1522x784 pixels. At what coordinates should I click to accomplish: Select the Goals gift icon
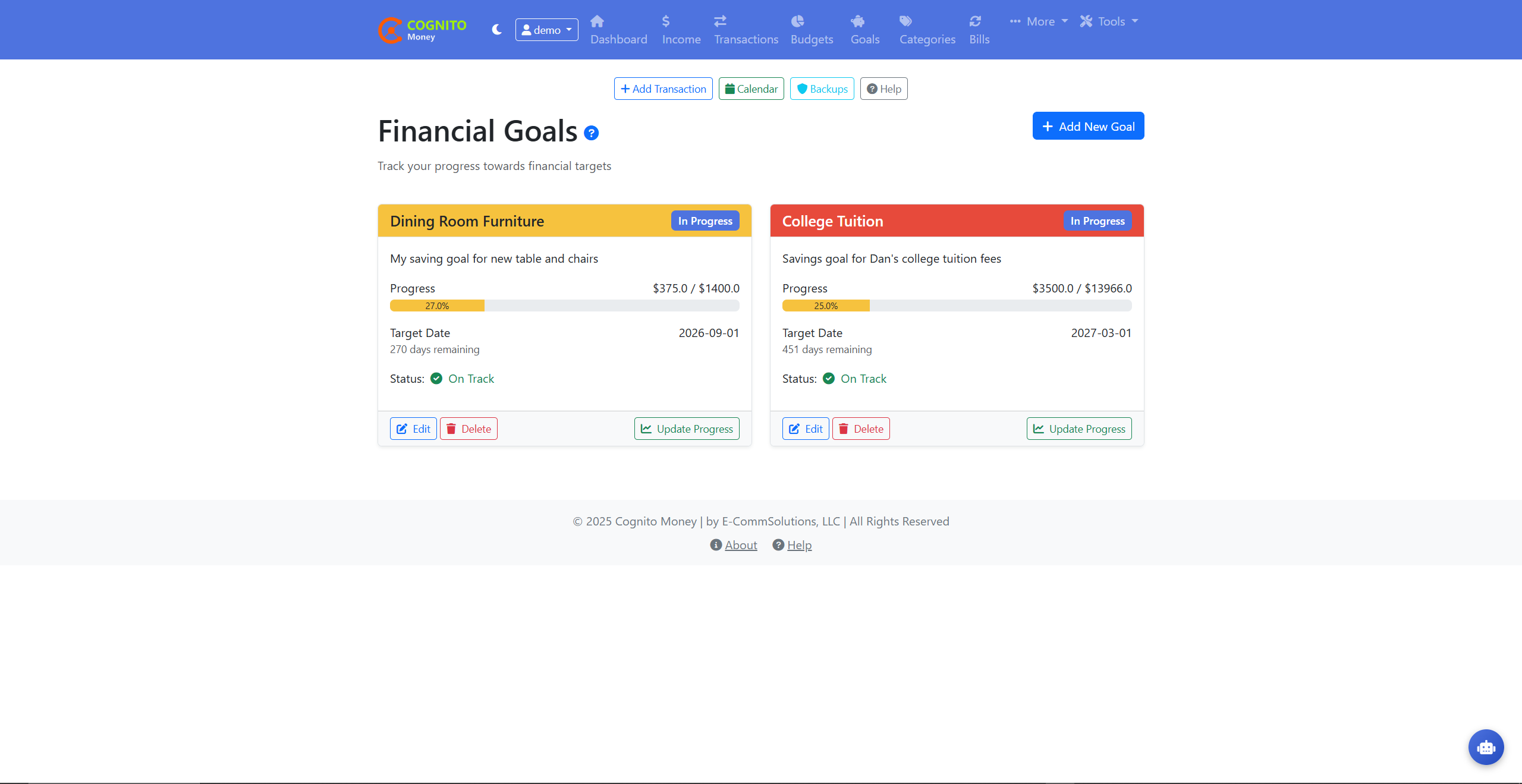click(x=858, y=21)
